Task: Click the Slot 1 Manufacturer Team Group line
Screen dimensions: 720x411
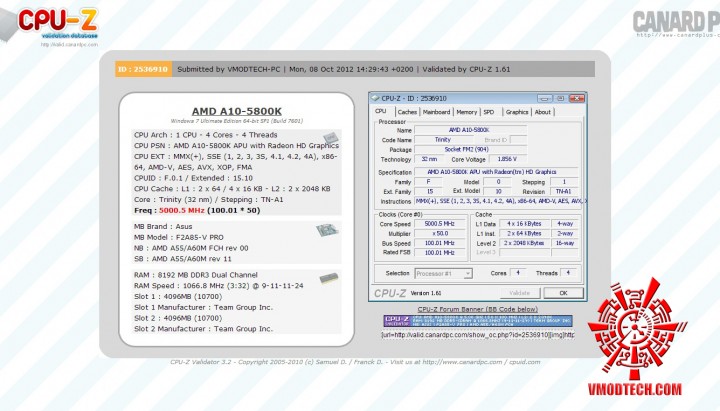Action: click(203, 307)
